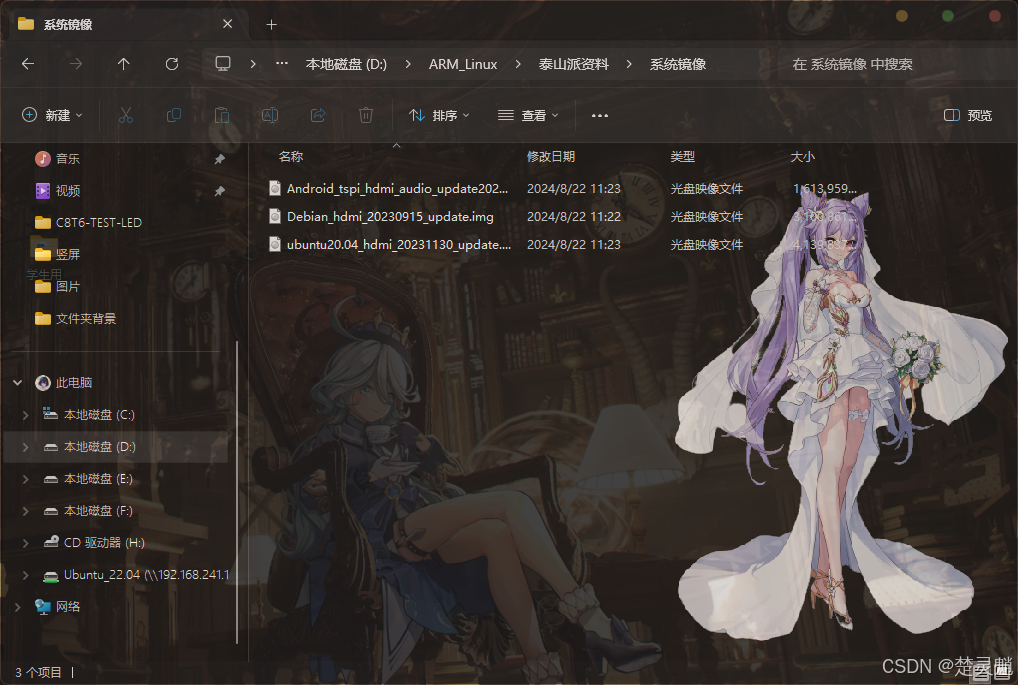The height and width of the screenshot is (685, 1018).
Task: Click 本地磁盘 (D:) in the breadcrumb
Action: click(346, 64)
